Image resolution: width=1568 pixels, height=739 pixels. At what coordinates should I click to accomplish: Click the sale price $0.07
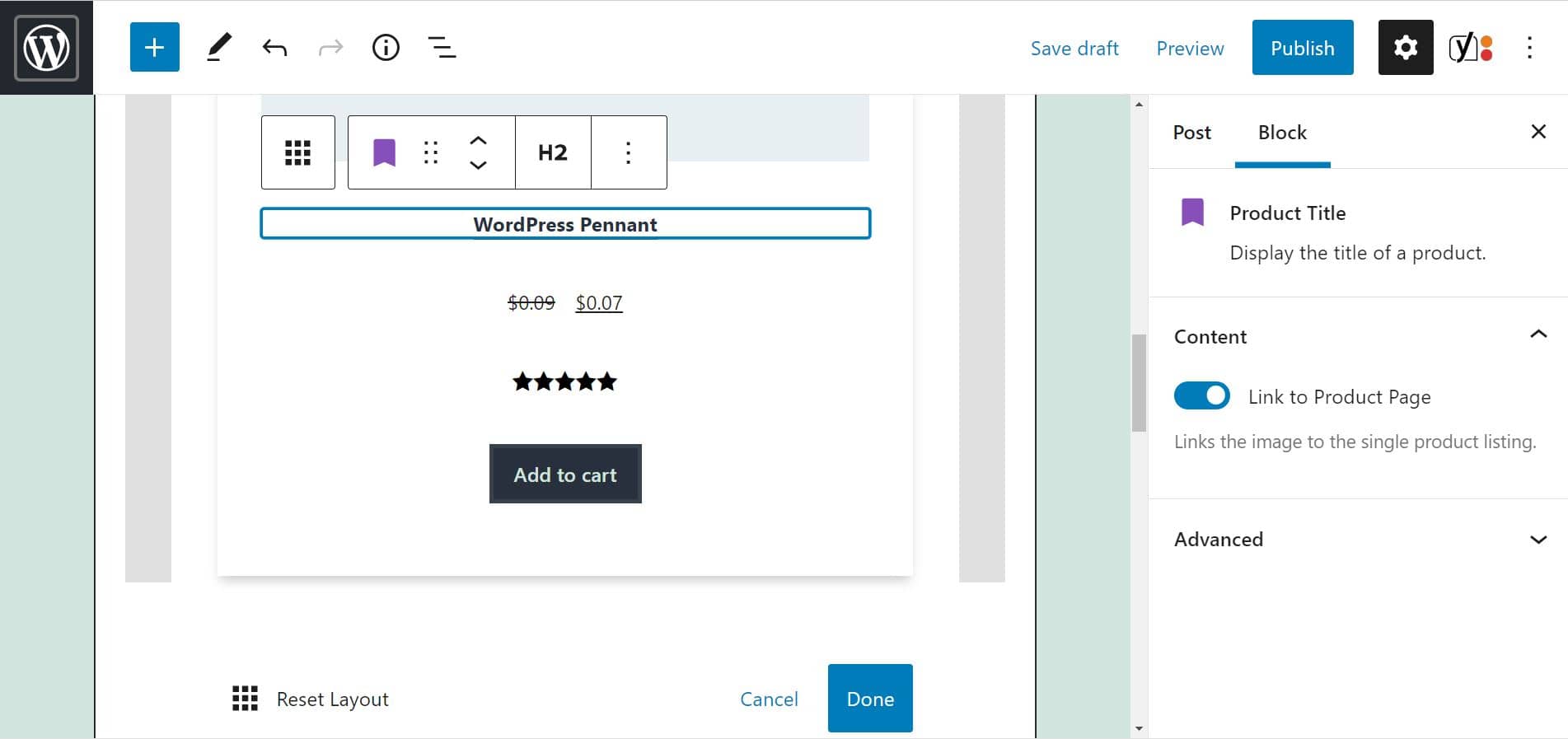599,303
